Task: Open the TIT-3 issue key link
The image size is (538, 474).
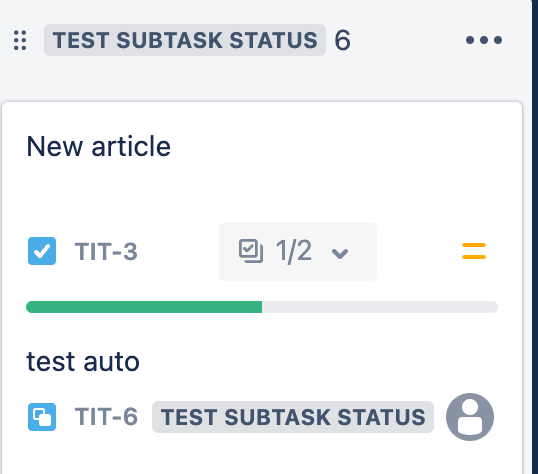Action: (x=106, y=251)
